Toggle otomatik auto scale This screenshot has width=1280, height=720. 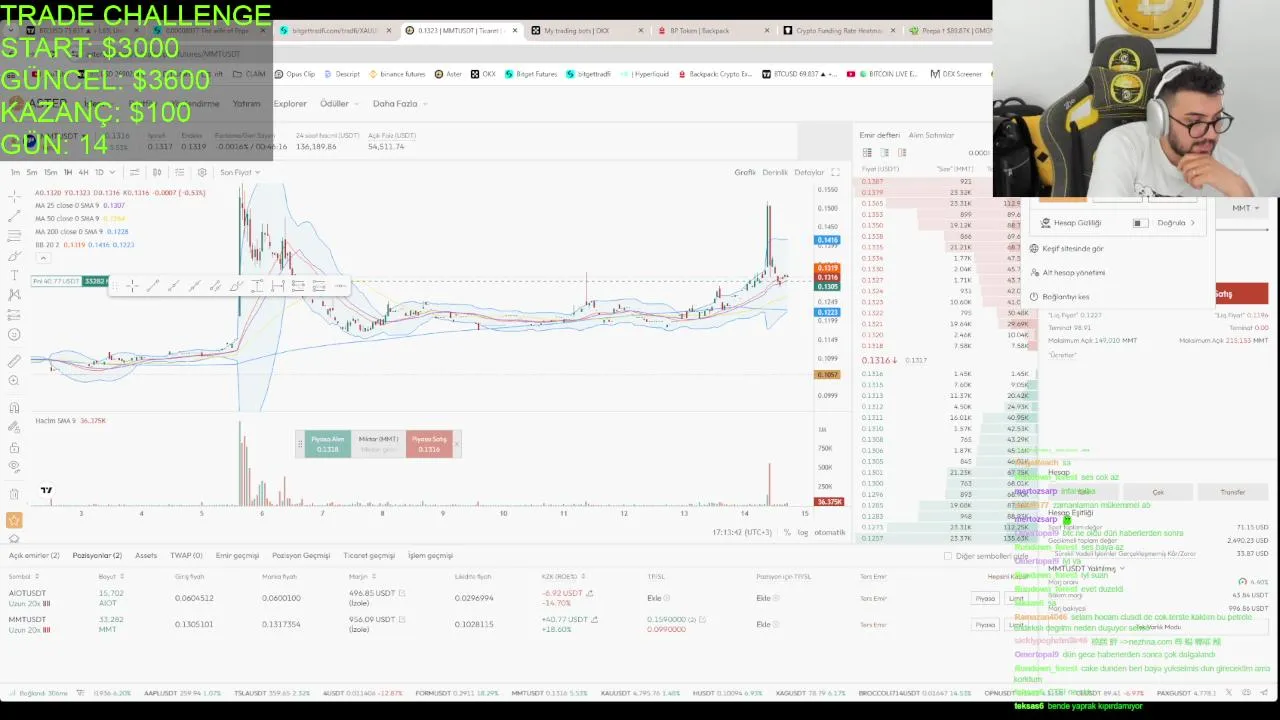pos(830,532)
